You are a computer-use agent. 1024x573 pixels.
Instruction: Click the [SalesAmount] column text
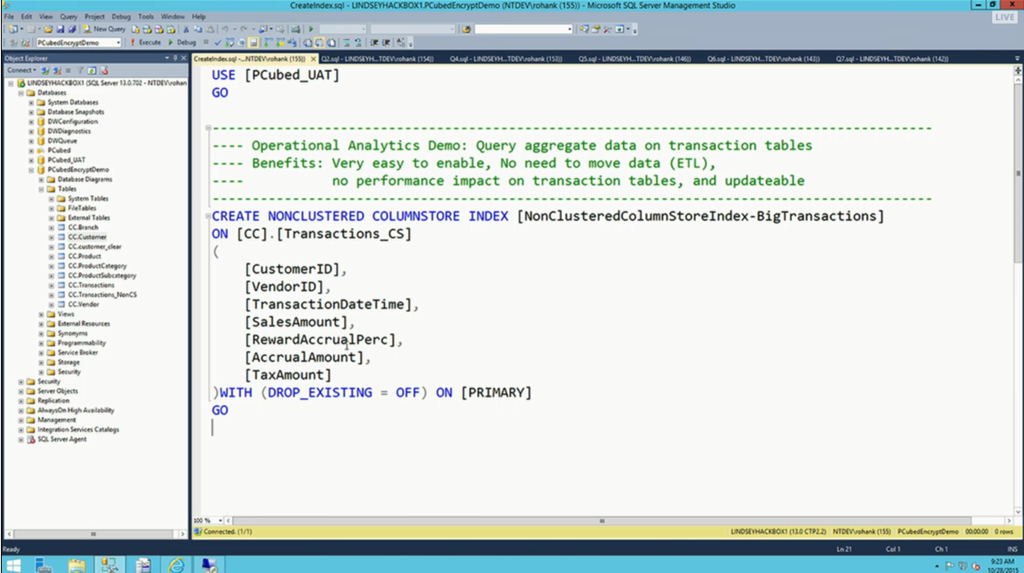pyautogui.click(x=296, y=322)
